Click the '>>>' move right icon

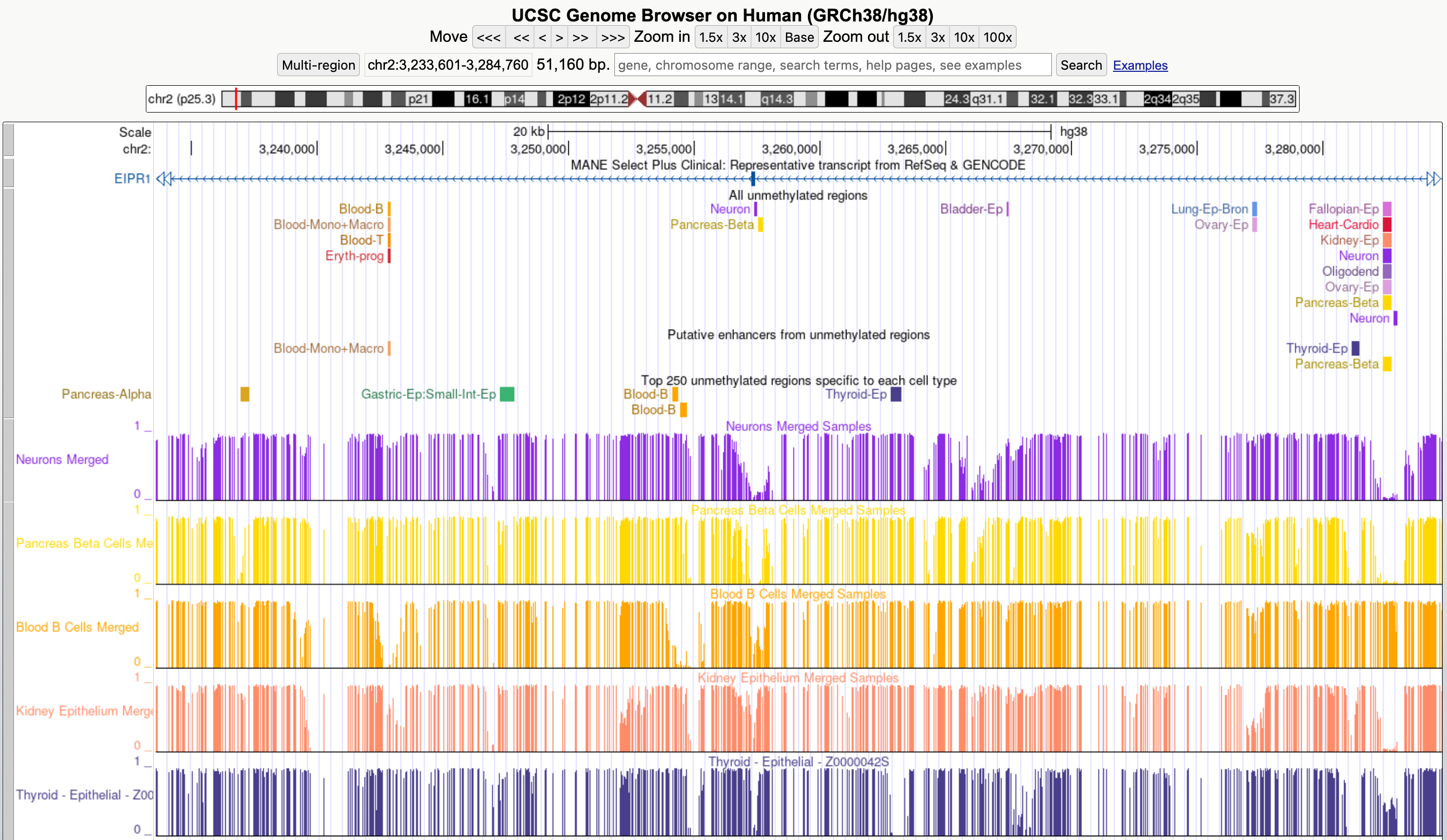(613, 37)
